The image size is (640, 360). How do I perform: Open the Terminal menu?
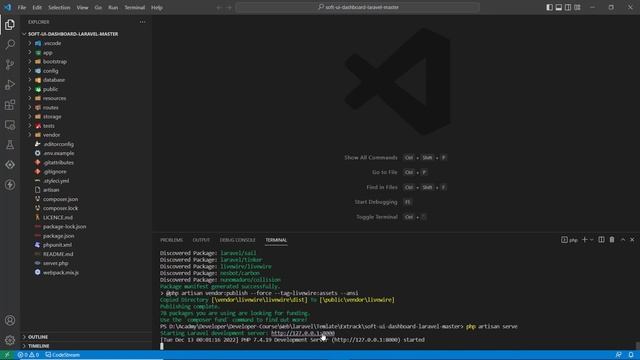coord(135,7)
